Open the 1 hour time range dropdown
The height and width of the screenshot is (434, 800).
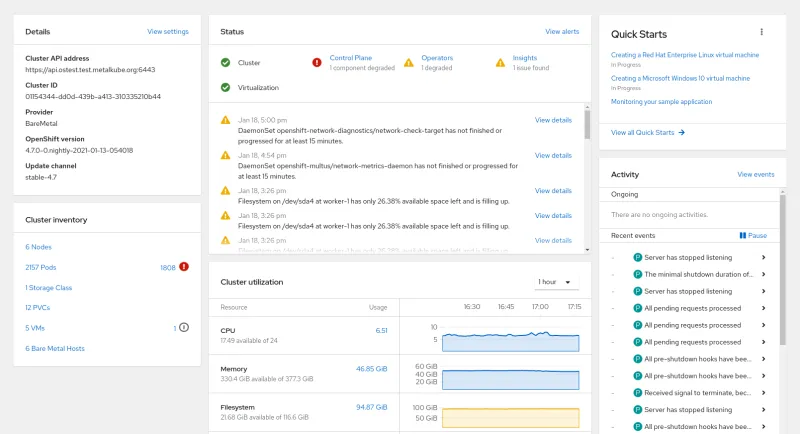pos(556,282)
